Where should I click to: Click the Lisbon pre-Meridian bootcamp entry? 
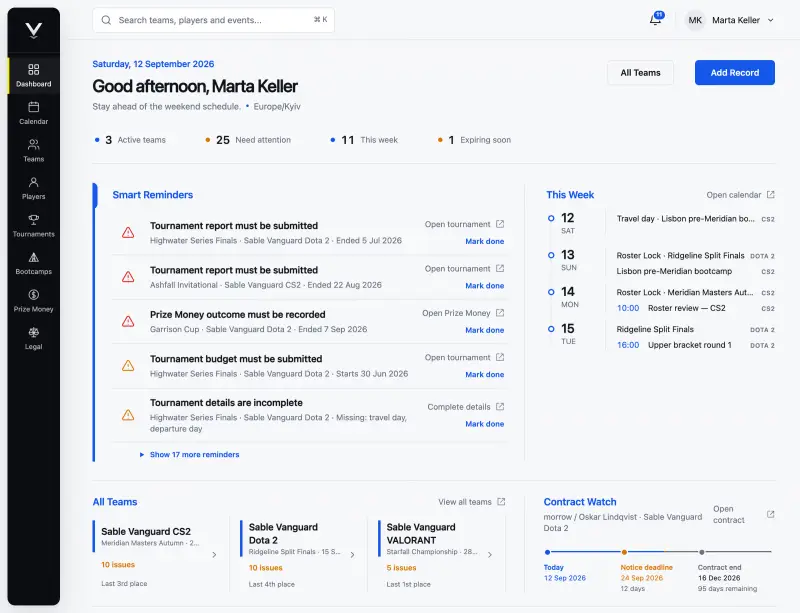click(x=695, y=271)
